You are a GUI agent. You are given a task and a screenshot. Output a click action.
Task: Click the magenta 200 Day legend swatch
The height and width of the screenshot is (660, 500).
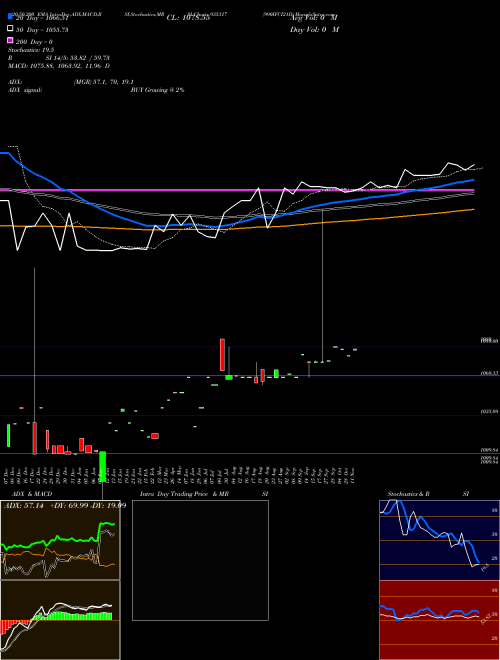pos(10,40)
